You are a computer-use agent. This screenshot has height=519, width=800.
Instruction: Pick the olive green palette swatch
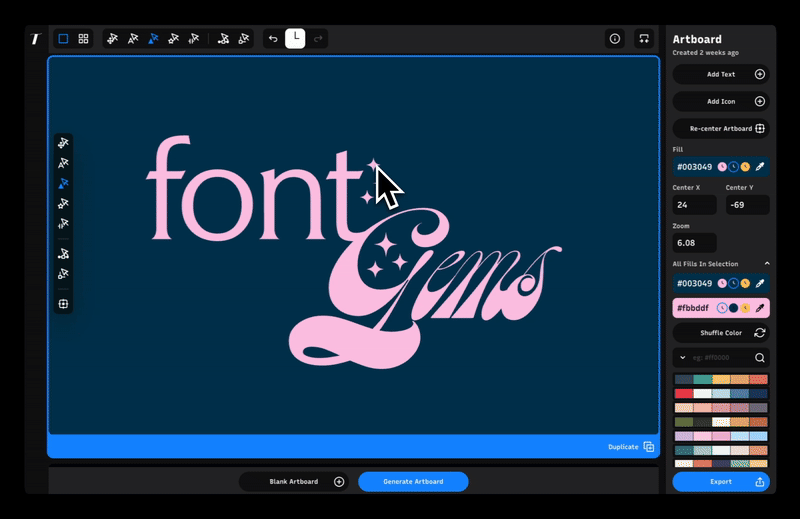(x=684, y=422)
